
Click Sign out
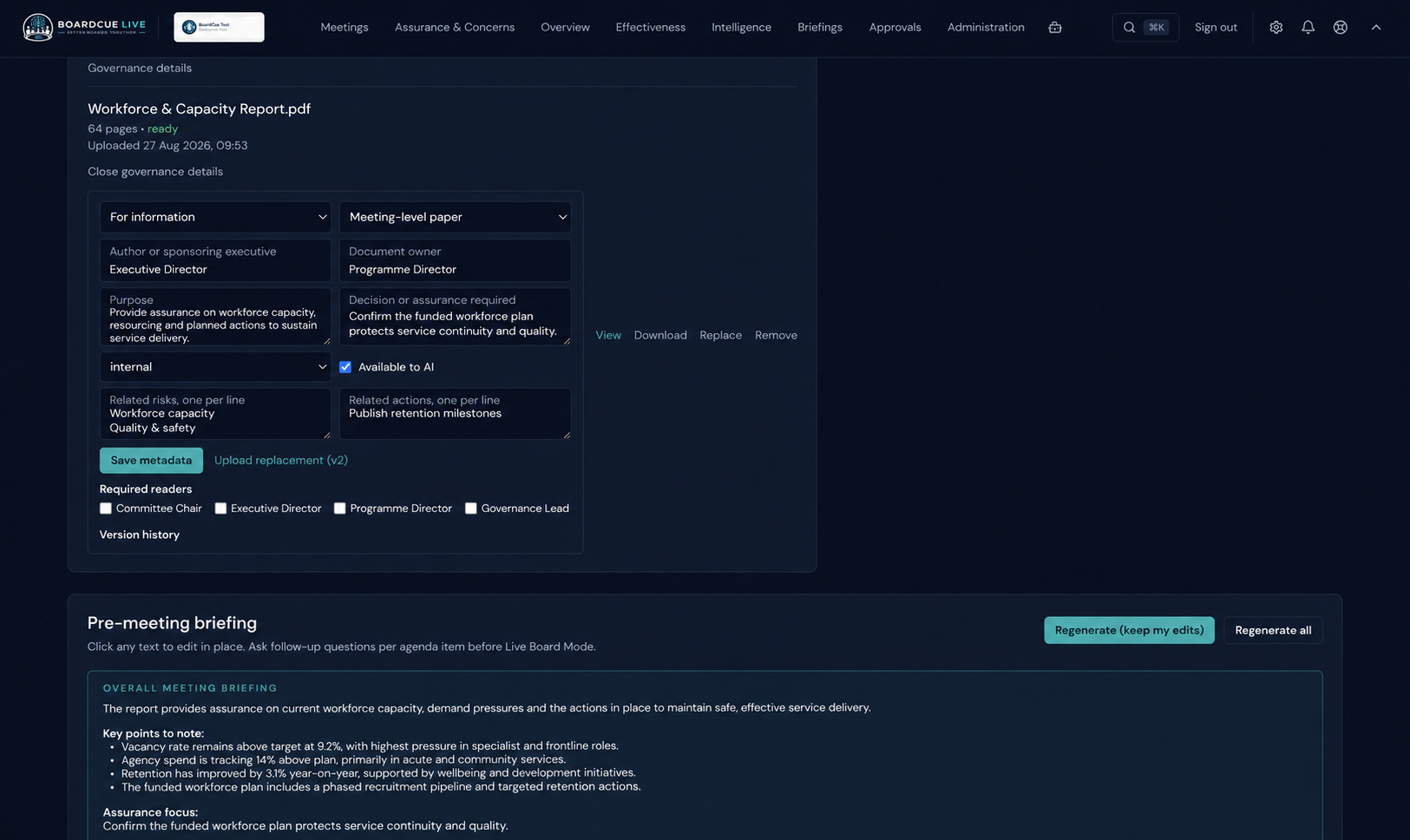[1216, 27]
